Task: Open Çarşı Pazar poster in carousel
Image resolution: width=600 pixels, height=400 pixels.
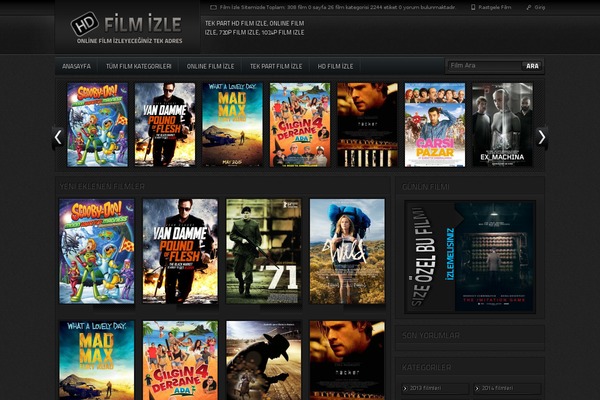Action: click(435, 125)
